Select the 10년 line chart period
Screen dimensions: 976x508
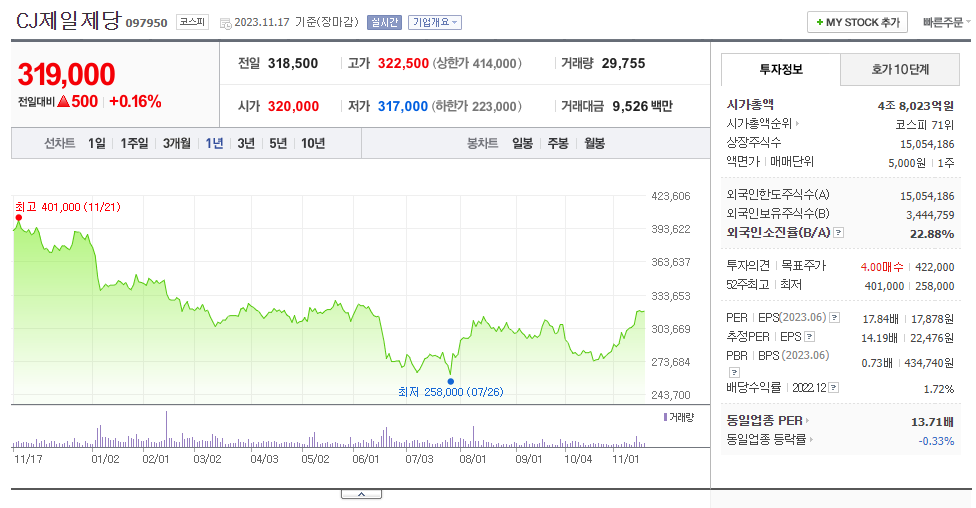(313, 143)
